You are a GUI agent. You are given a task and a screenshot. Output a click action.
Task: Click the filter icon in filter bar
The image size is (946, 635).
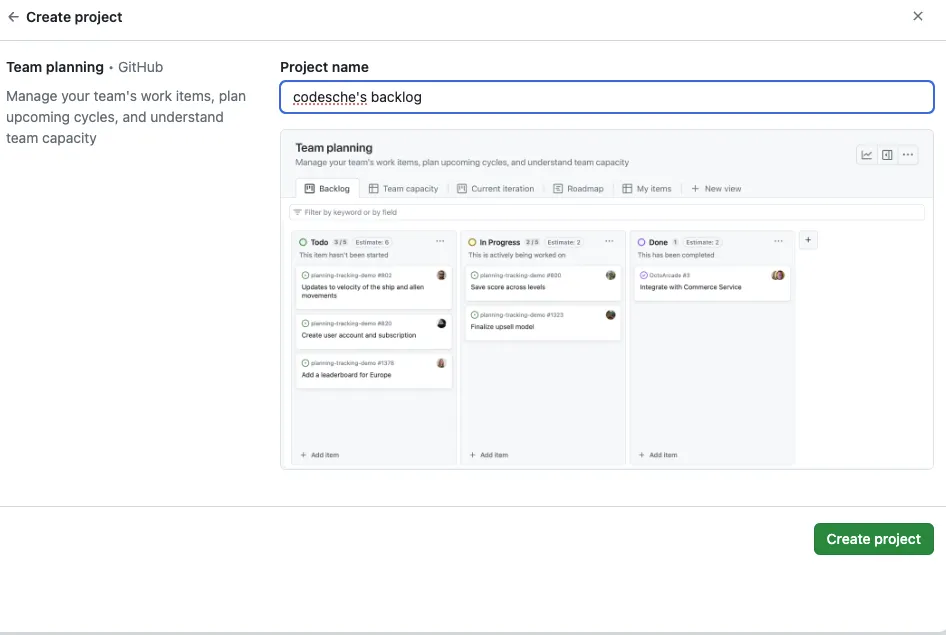coord(297,212)
